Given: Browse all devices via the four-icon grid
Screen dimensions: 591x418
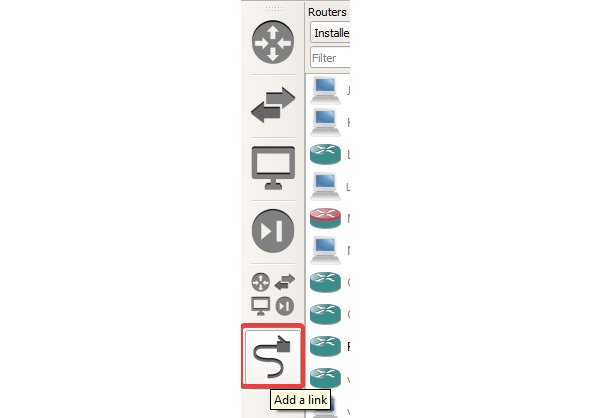Looking at the screenshot, I should [273, 294].
